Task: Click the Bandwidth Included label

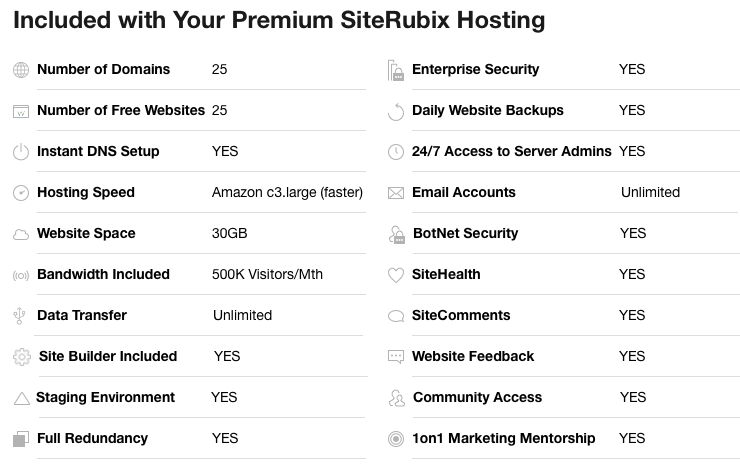Action: coord(103,274)
